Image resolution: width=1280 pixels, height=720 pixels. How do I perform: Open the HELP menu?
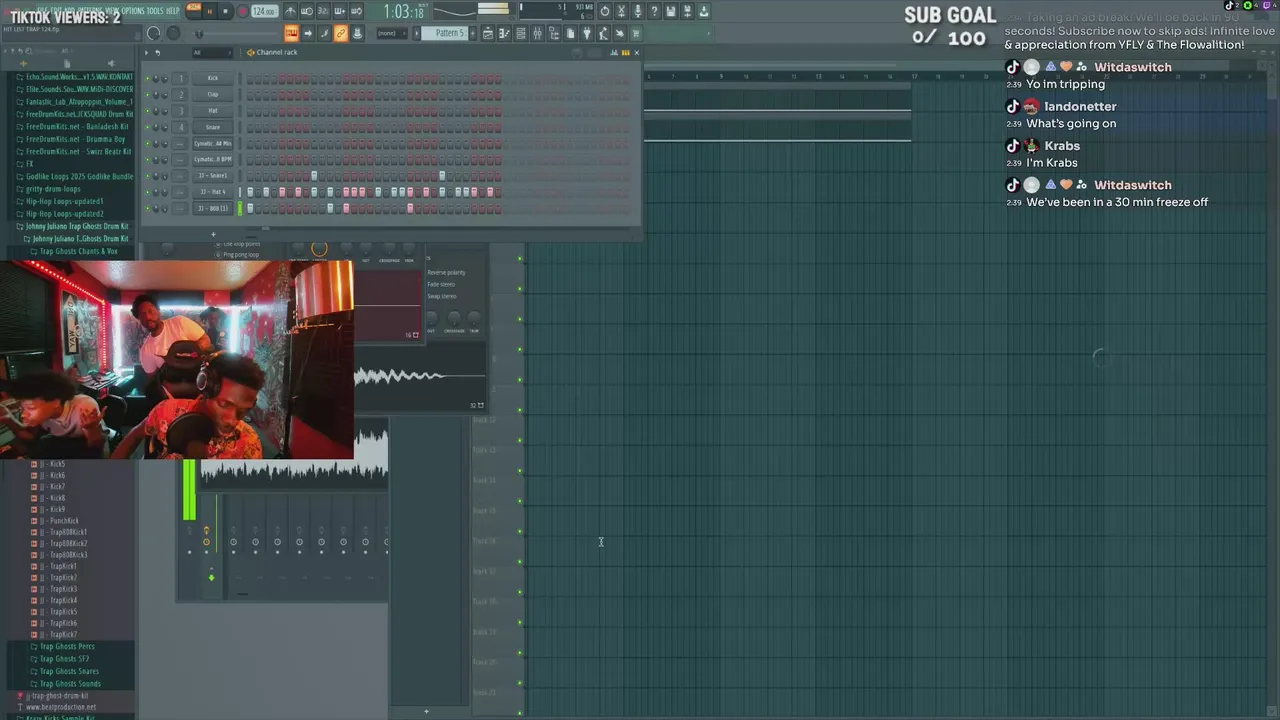coord(173,11)
